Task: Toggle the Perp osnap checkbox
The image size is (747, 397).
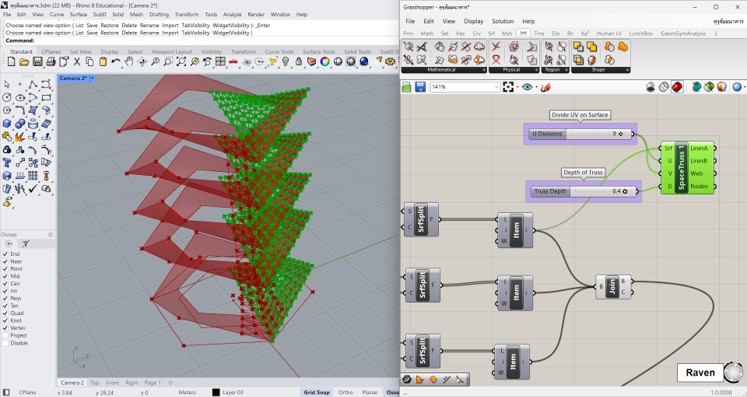Action: point(5,298)
